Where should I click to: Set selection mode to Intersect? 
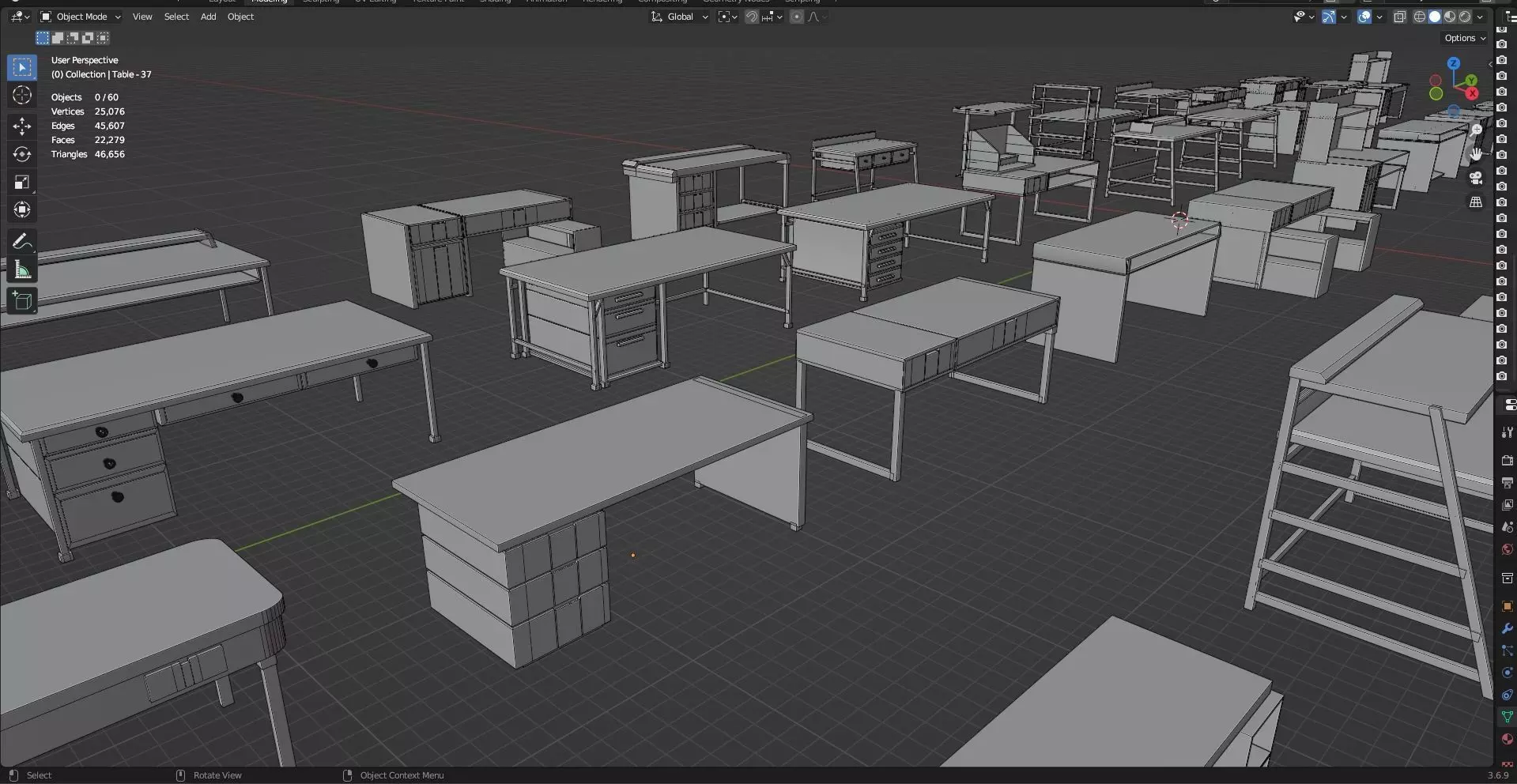click(x=103, y=38)
